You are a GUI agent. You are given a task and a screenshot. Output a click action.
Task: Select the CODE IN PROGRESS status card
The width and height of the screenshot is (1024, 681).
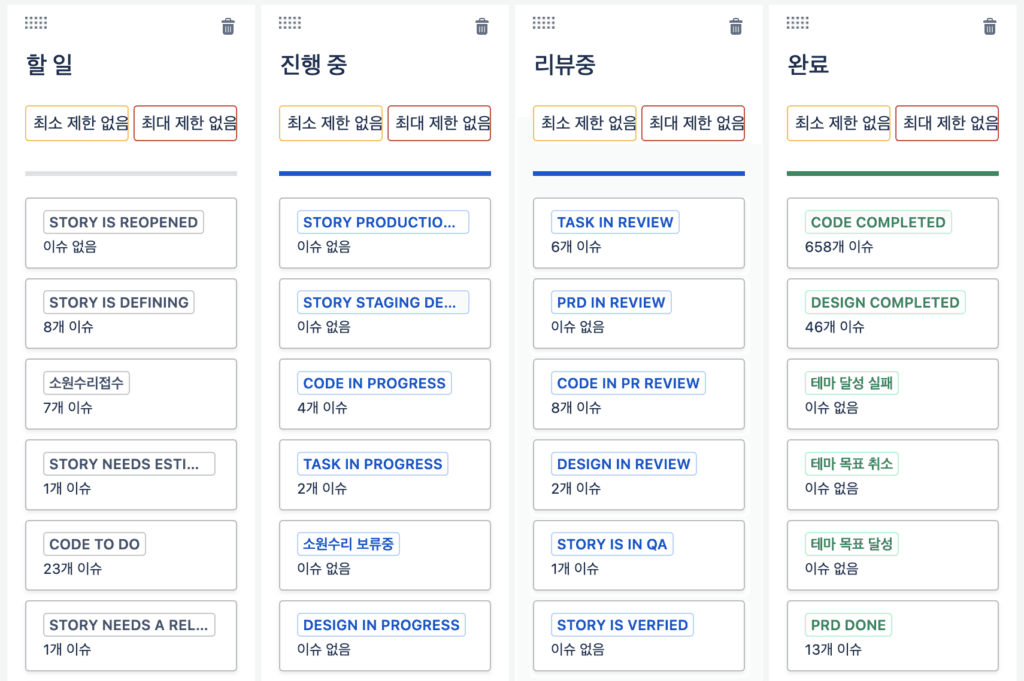pyautogui.click(x=385, y=394)
